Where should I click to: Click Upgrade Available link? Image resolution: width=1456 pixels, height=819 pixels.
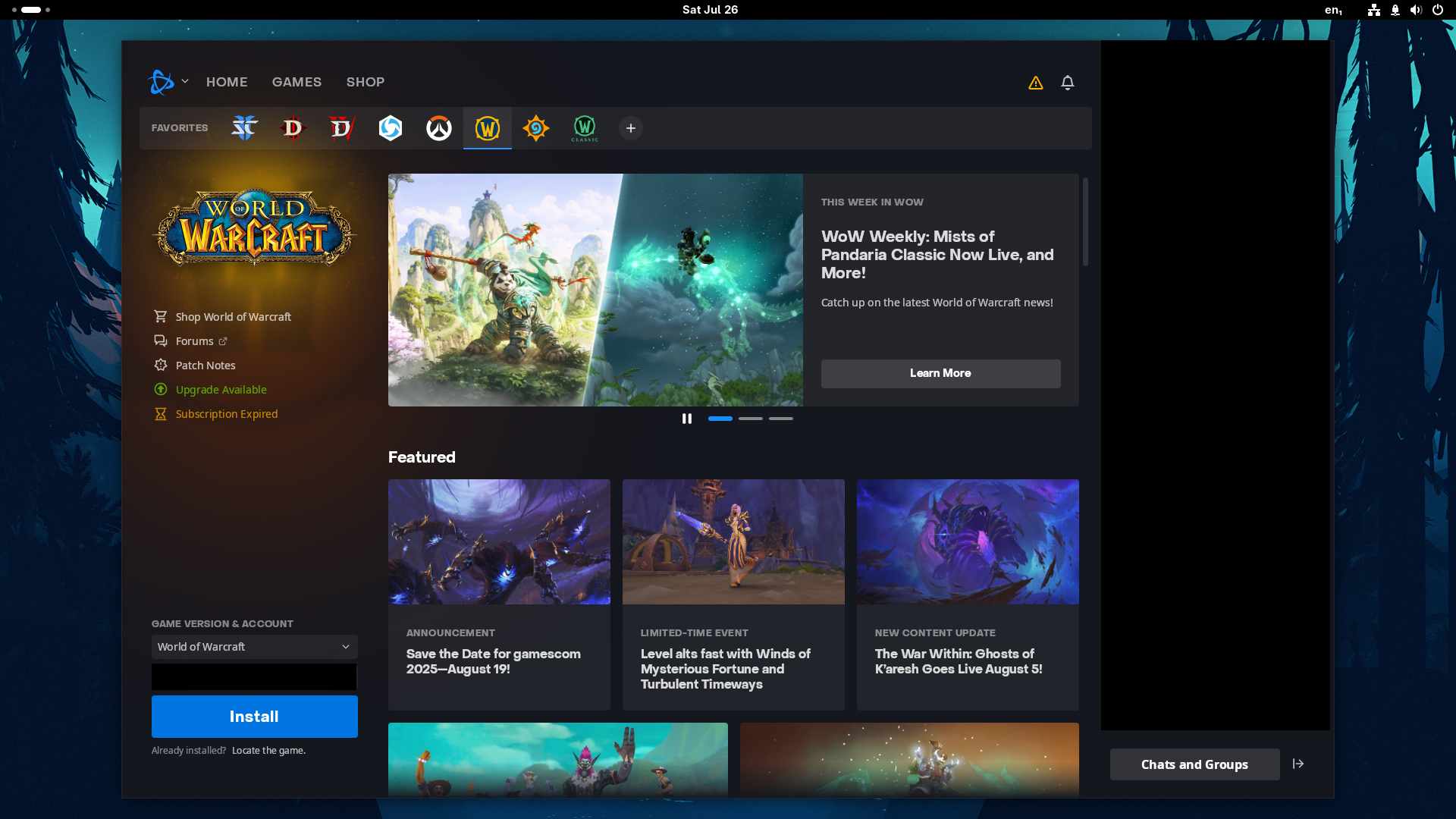[x=221, y=390]
